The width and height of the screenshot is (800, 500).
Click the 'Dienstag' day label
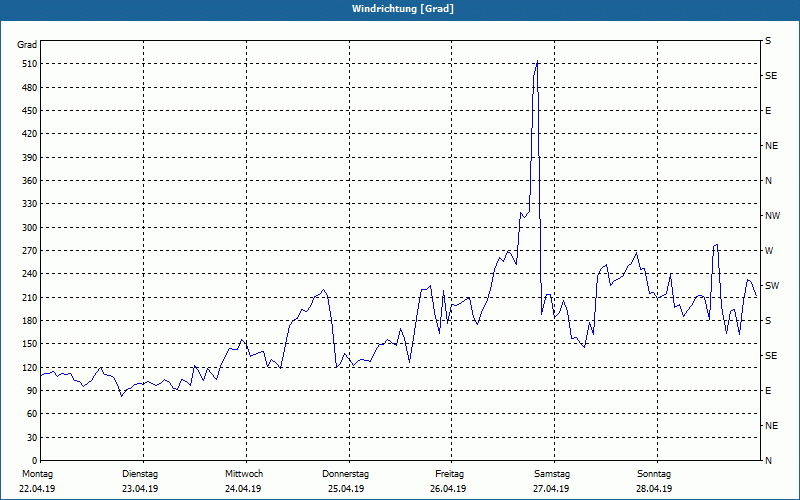140,474
